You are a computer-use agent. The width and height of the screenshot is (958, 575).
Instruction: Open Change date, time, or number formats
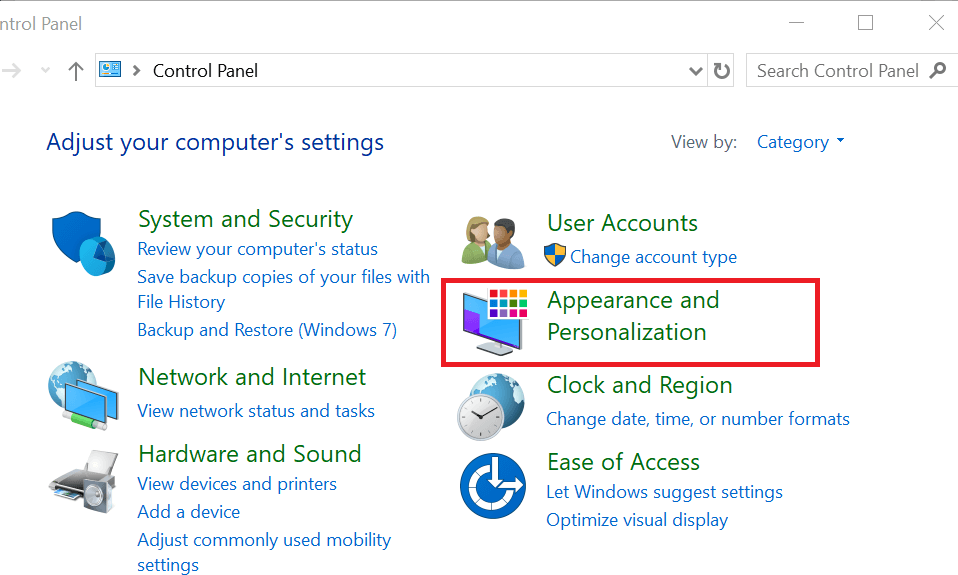point(698,419)
